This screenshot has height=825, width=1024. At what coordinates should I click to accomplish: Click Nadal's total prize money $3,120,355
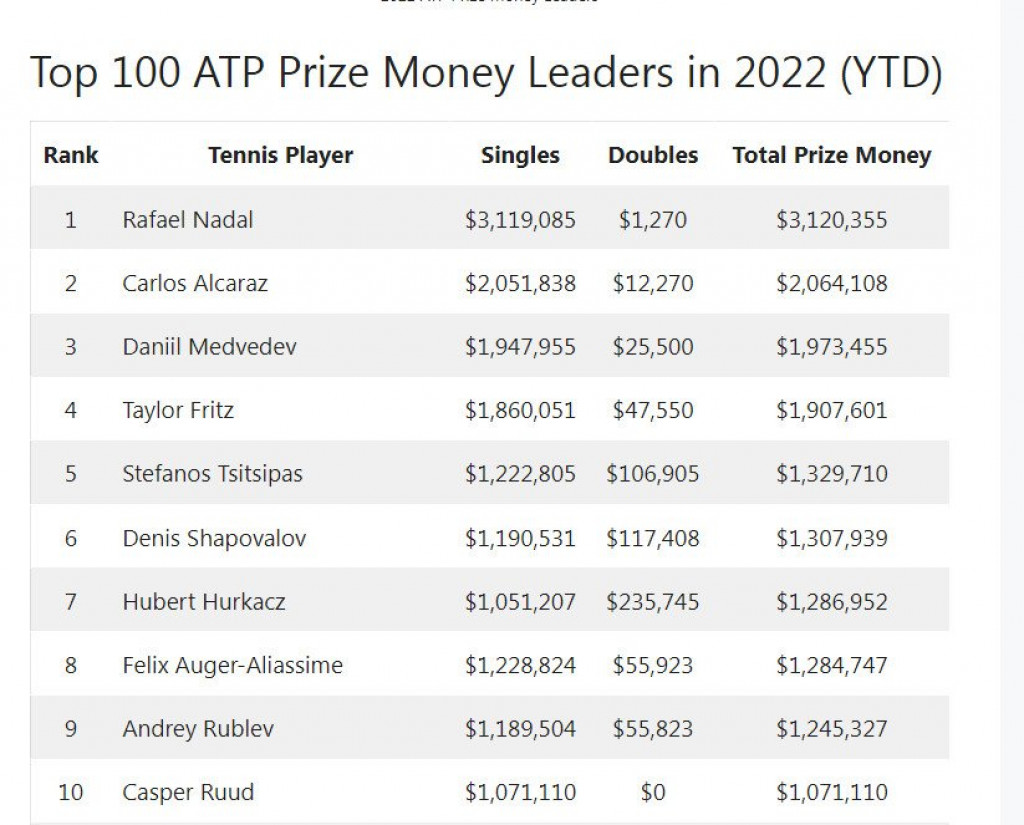[x=831, y=219]
